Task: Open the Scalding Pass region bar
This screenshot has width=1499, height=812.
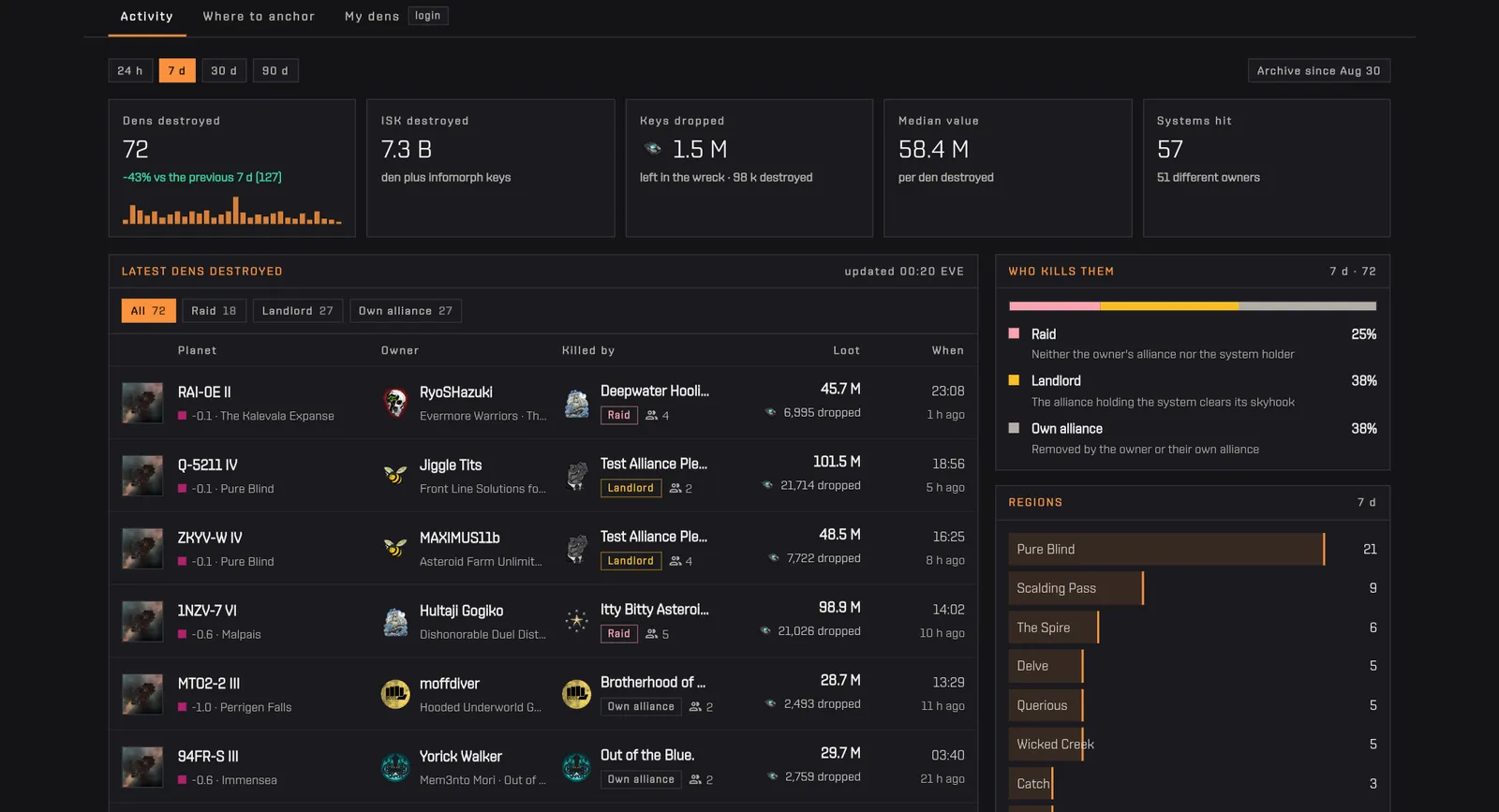Action: [x=1076, y=588]
